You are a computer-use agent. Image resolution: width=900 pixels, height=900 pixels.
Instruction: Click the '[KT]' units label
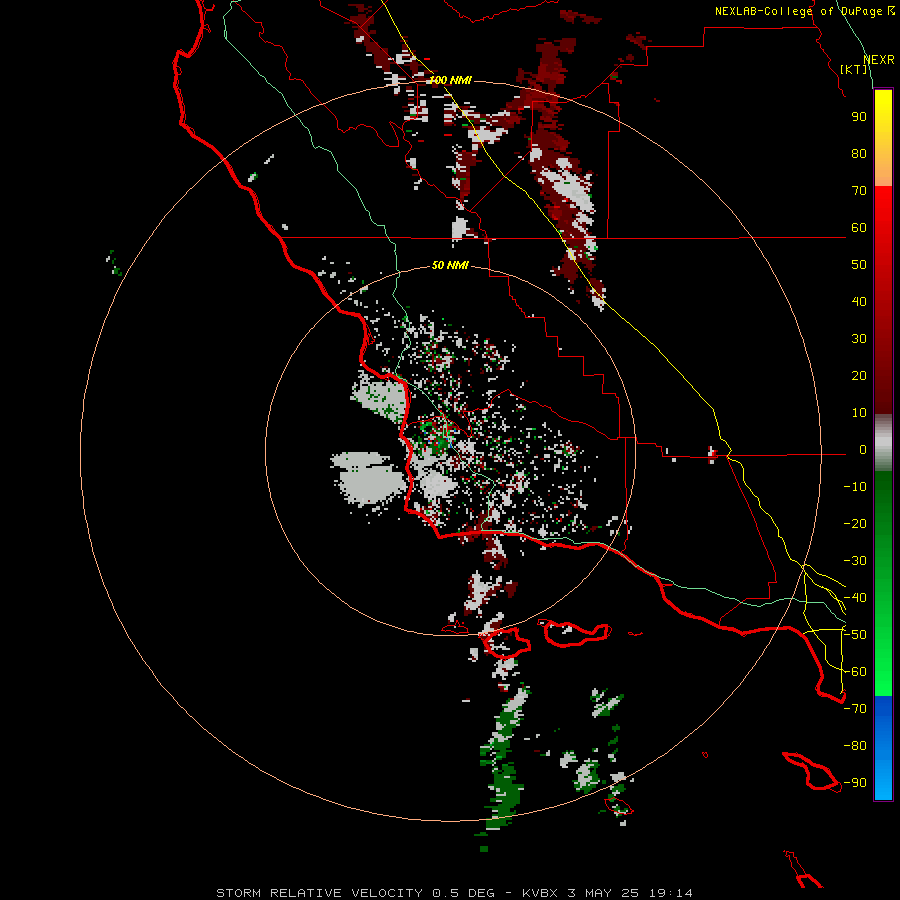pos(854,69)
